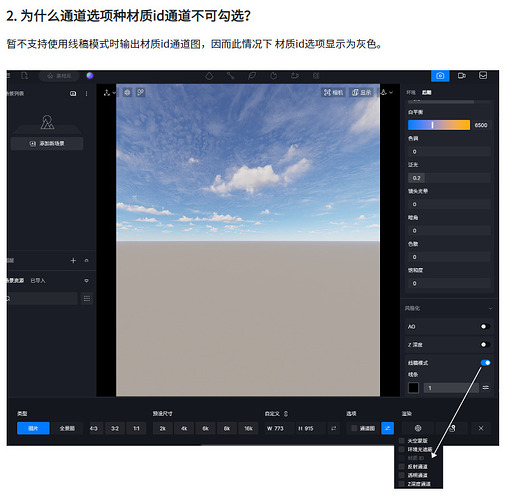Switch to the video camera mode icon
The height and width of the screenshot is (500, 529).
coord(462,76)
